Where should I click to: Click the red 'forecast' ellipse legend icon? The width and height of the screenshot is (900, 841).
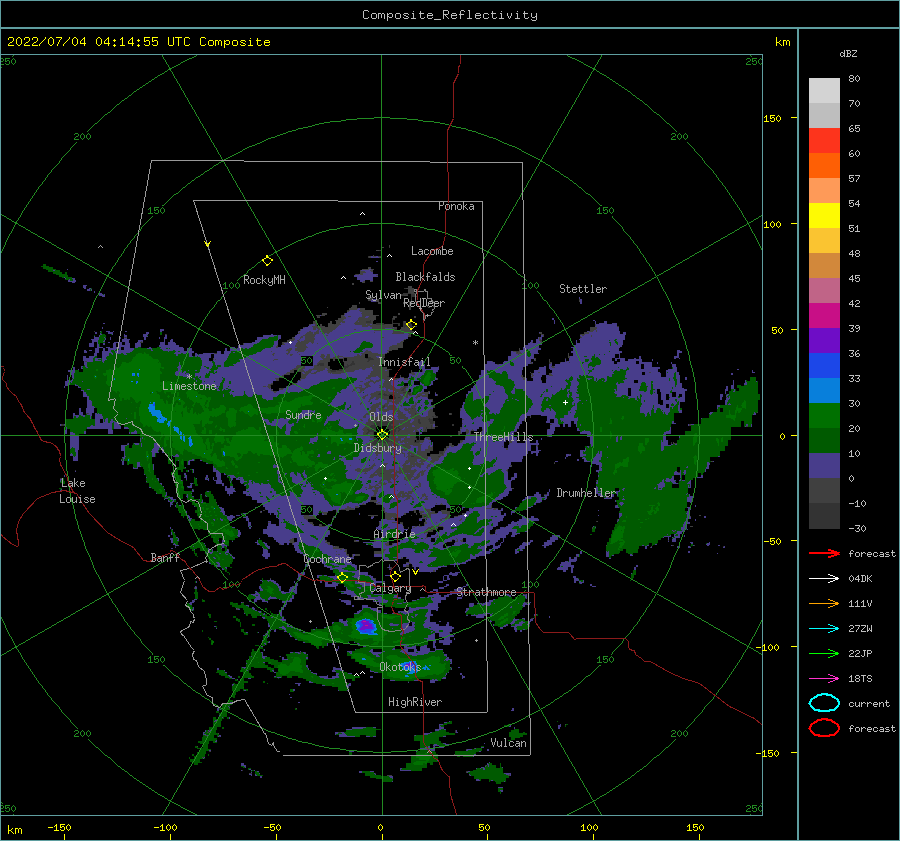tap(824, 728)
